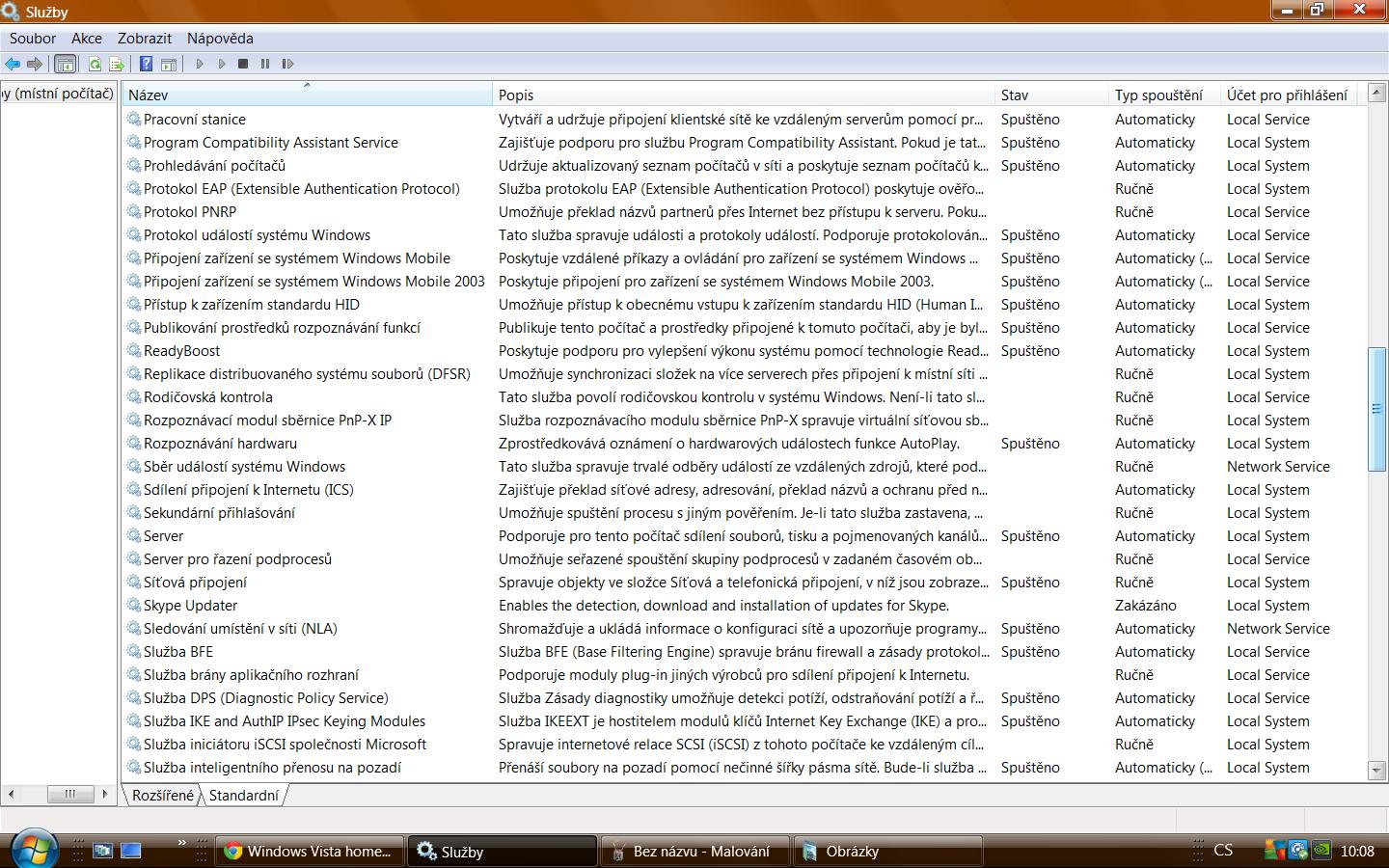Click the left arrow of the left pane scrollbar
1389x868 pixels.
11,794
